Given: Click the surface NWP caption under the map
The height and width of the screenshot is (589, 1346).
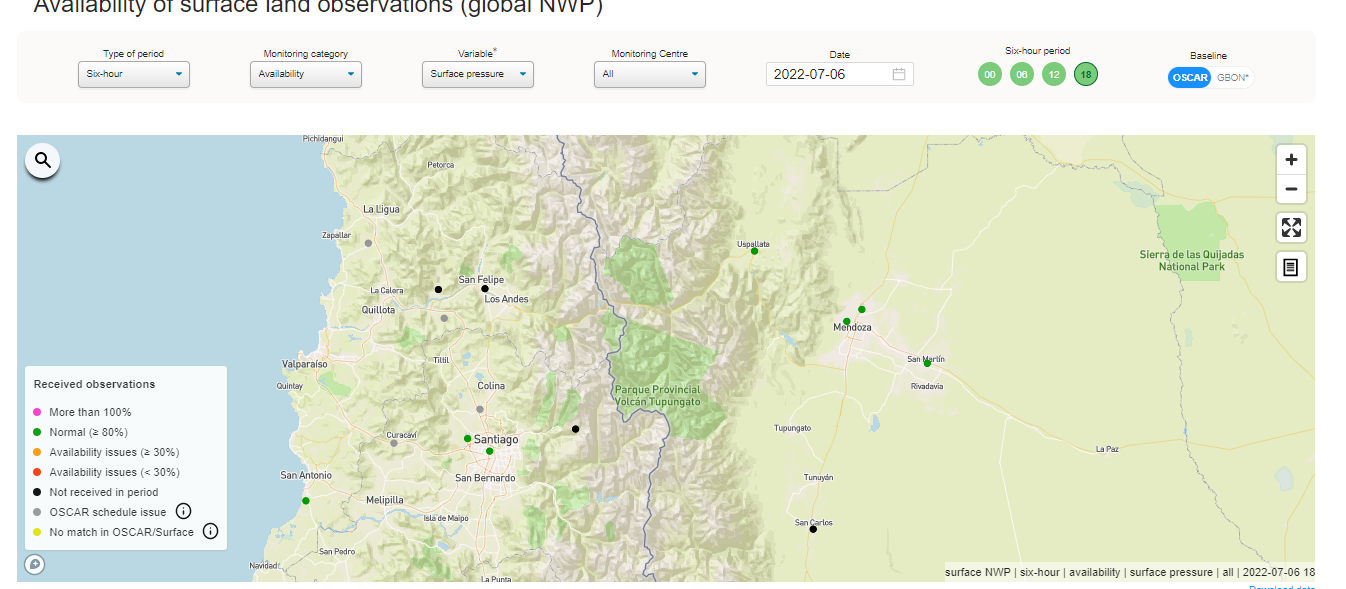Looking at the screenshot, I should tap(1130, 573).
